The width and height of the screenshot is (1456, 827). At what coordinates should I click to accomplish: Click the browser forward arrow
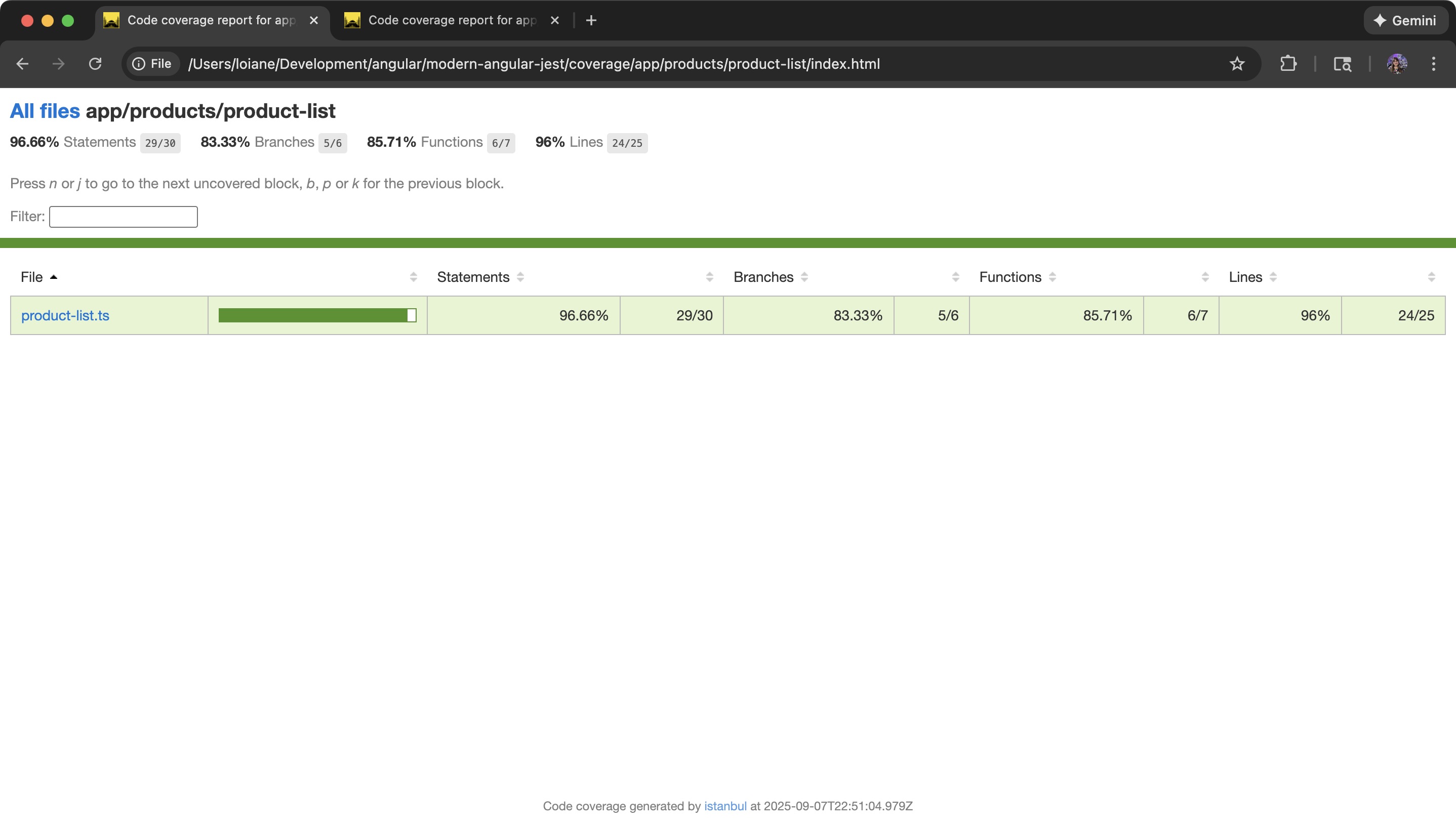(x=59, y=64)
